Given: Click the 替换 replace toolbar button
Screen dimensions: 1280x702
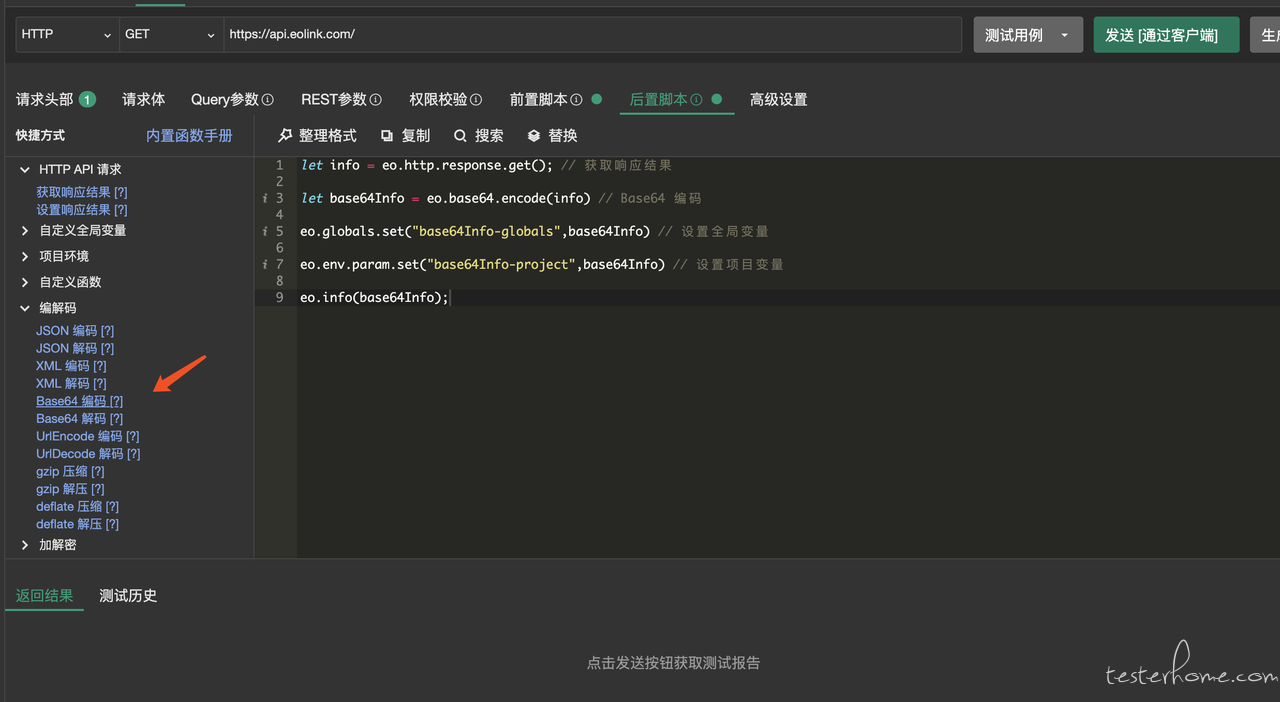Looking at the screenshot, I should point(552,135).
